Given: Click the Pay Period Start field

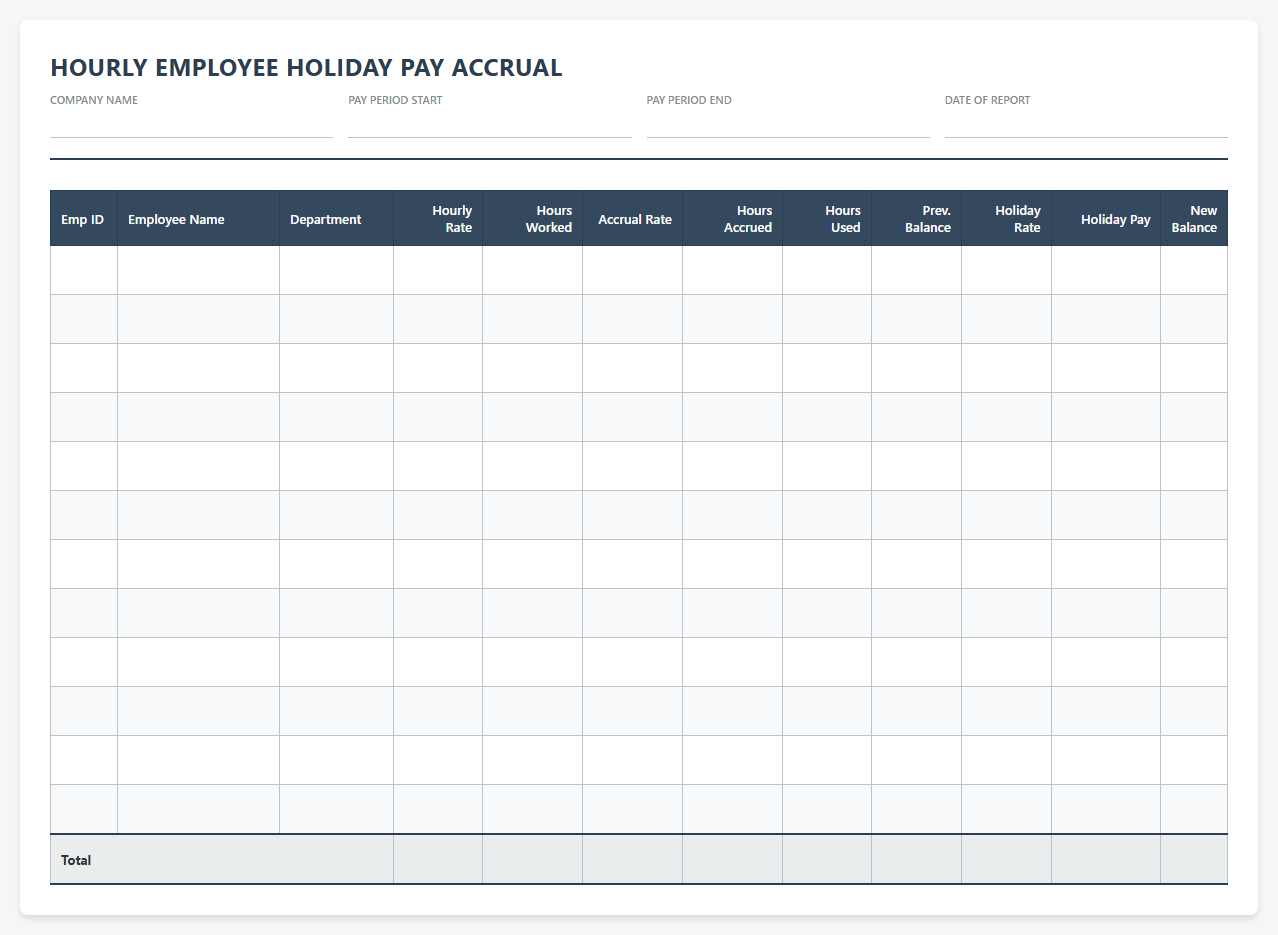Looking at the screenshot, I should (490, 125).
